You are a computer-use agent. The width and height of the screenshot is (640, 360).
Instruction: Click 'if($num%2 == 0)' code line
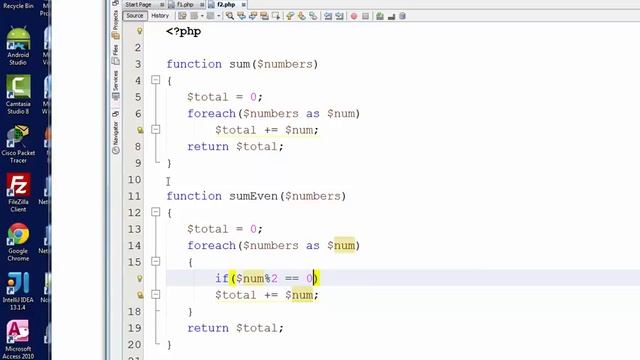coord(267,278)
